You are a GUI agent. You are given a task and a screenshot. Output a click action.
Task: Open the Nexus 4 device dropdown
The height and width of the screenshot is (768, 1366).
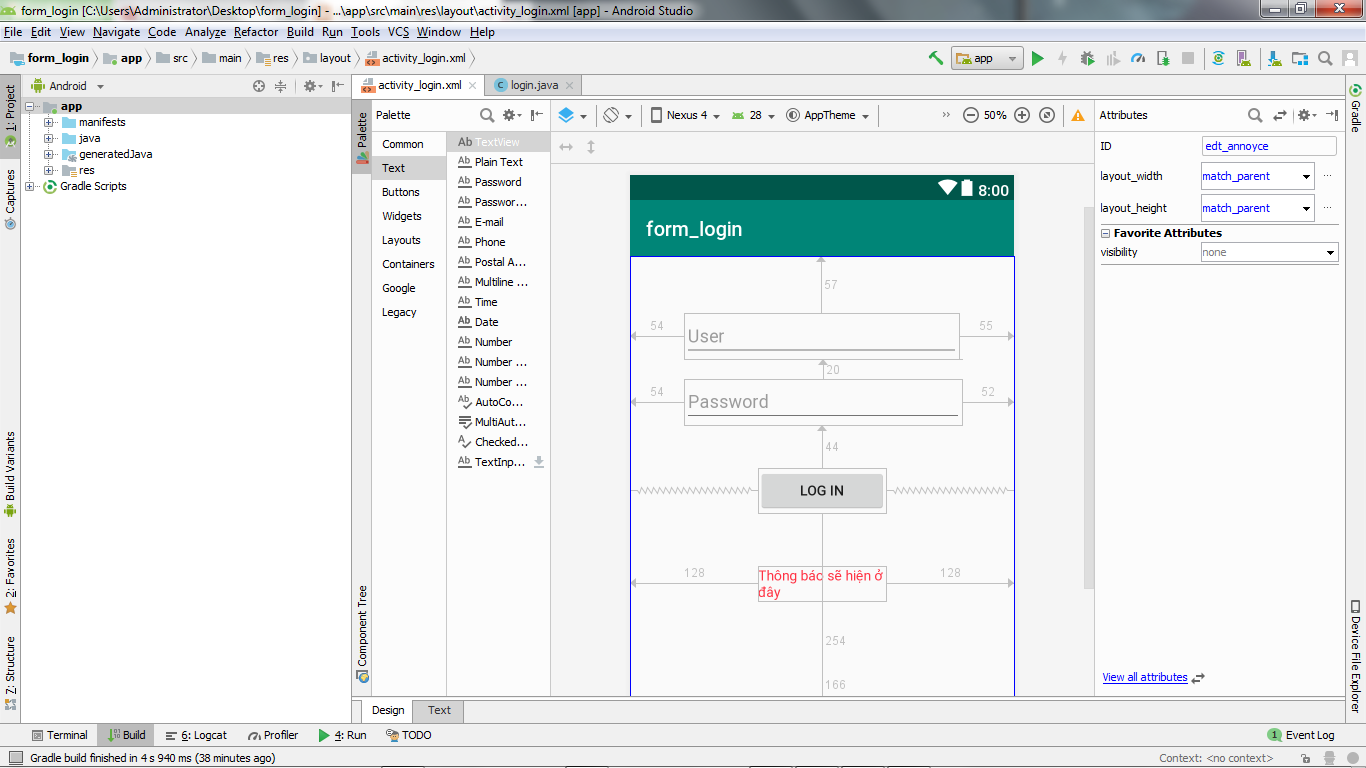pyautogui.click(x=685, y=115)
